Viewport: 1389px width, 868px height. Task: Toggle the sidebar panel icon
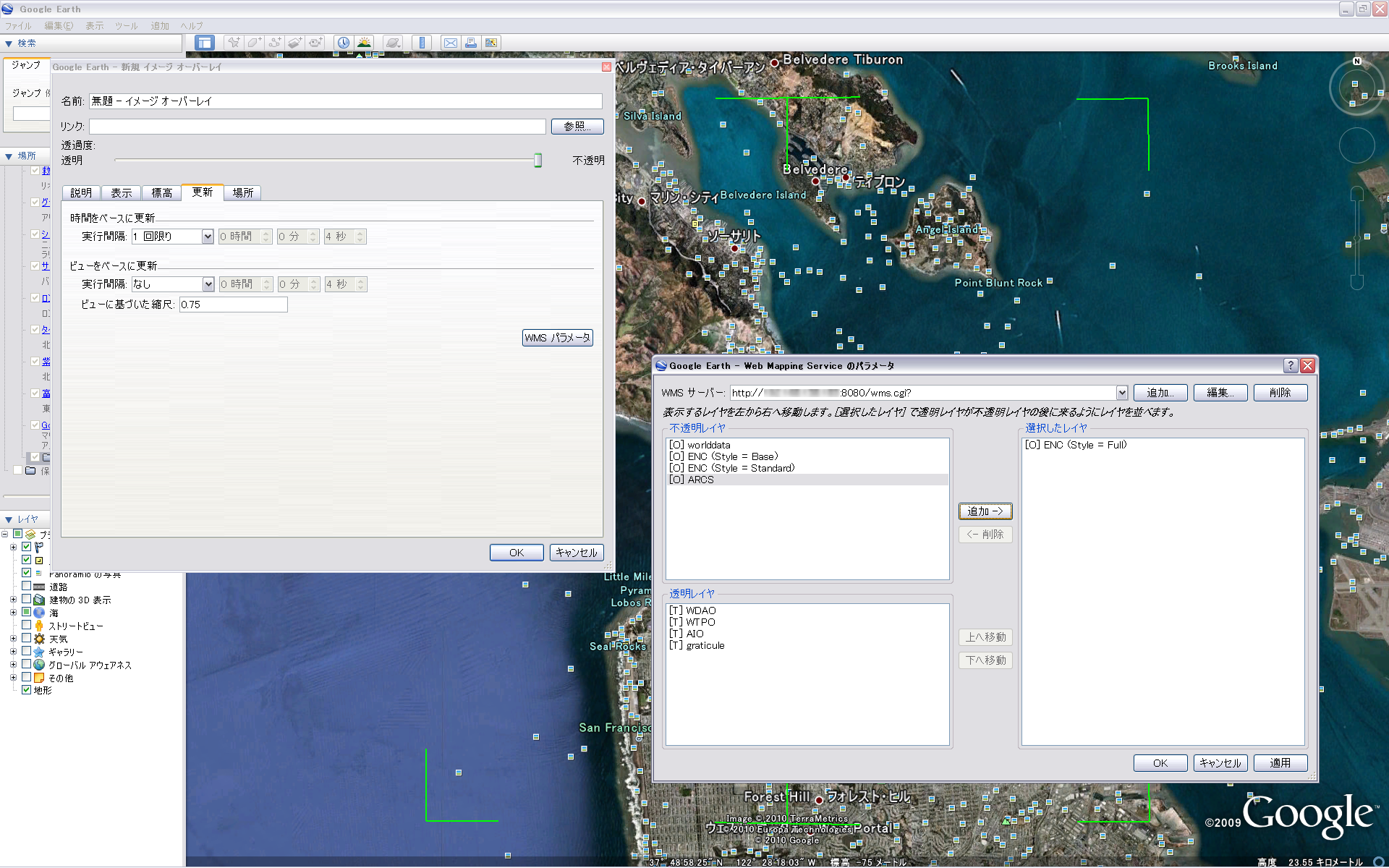pyautogui.click(x=205, y=43)
